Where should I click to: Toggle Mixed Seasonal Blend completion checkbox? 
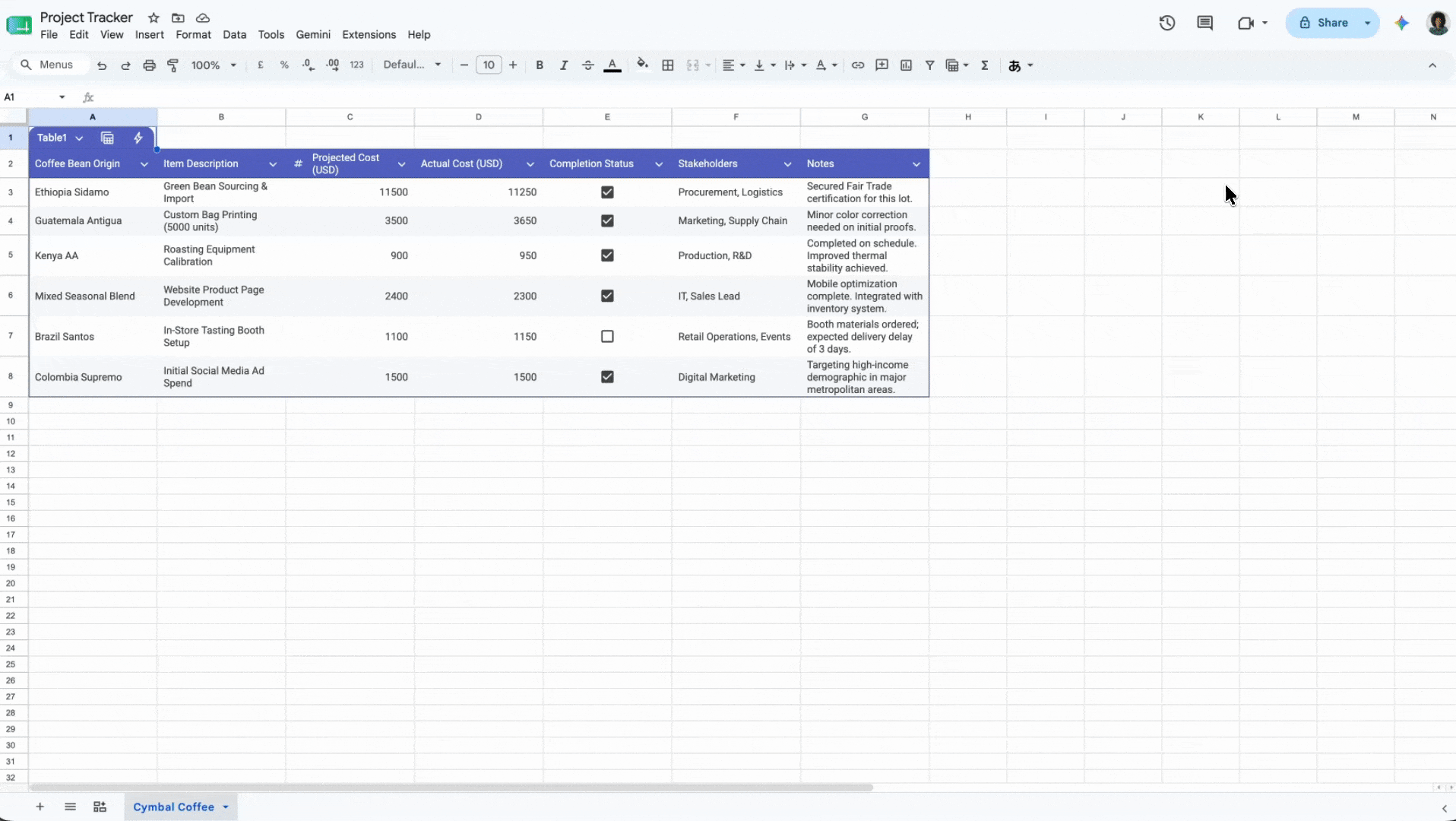pos(607,296)
